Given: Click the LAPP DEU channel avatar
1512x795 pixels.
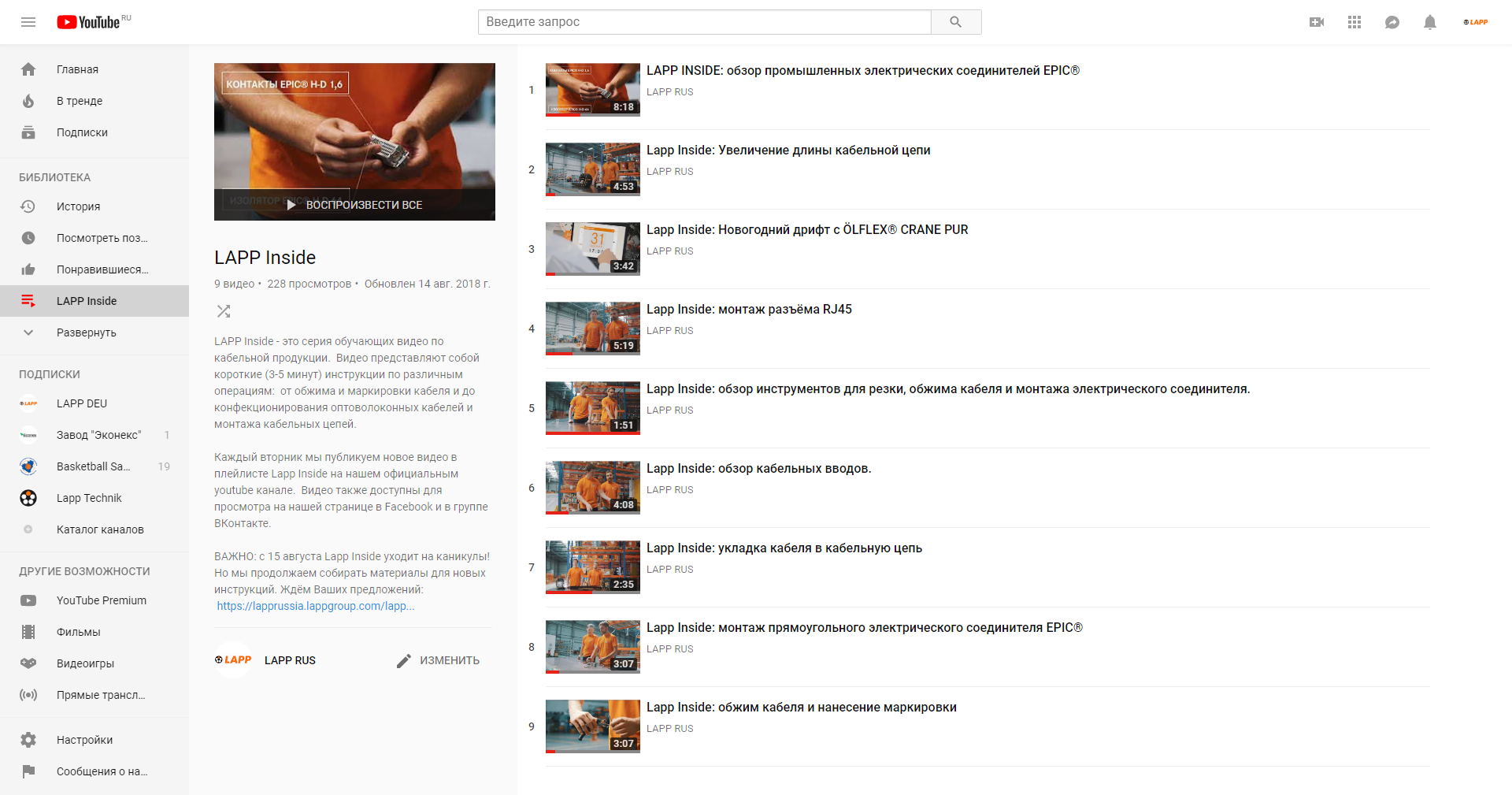Looking at the screenshot, I should pos(28,403).
